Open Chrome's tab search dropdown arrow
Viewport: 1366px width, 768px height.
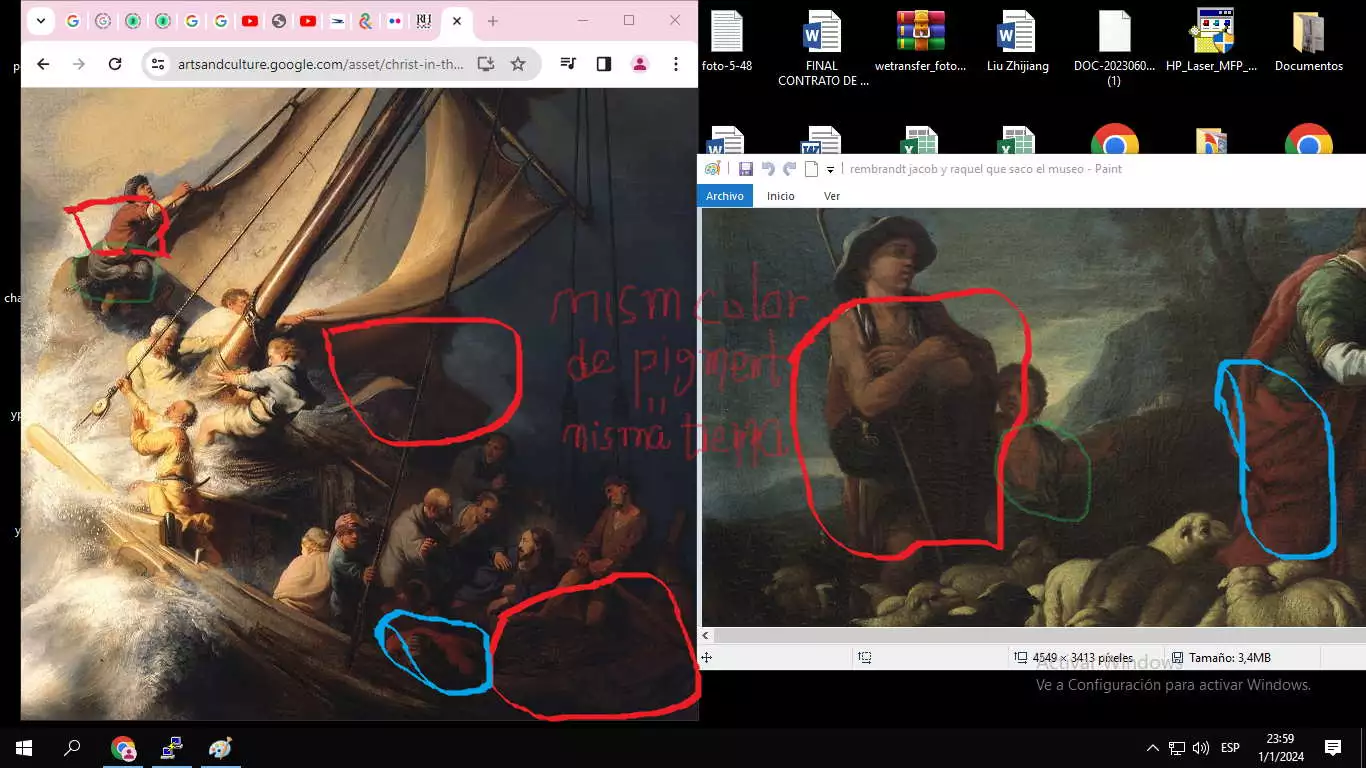40,21
